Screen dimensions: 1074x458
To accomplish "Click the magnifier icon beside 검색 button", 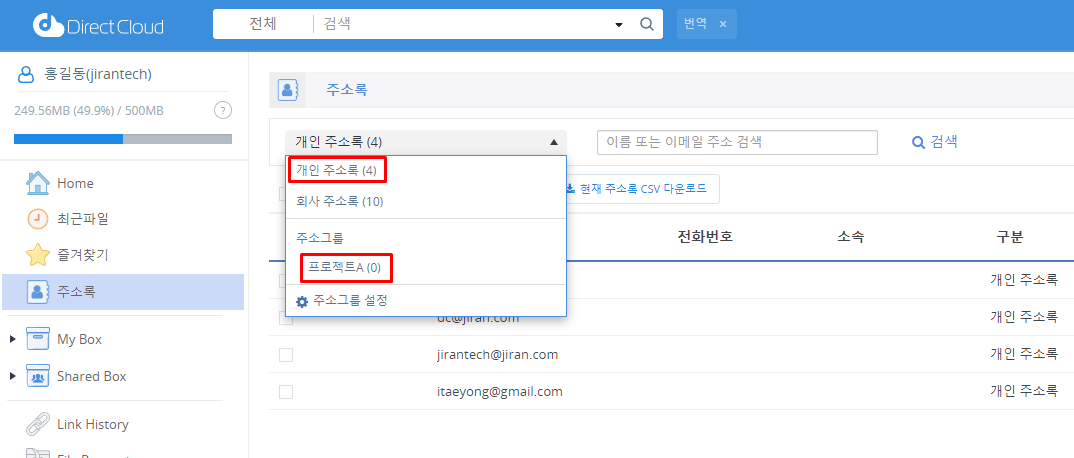I will (919, 142).
